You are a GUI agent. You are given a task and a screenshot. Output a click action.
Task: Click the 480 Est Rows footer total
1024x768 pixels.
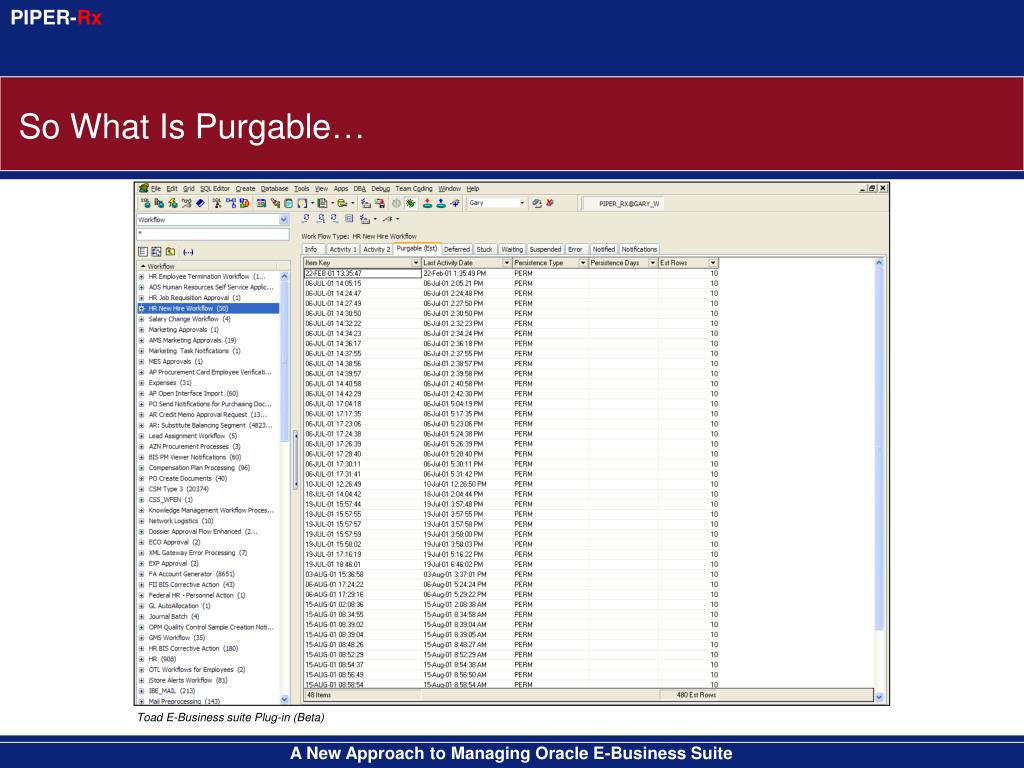pos(696,696)
